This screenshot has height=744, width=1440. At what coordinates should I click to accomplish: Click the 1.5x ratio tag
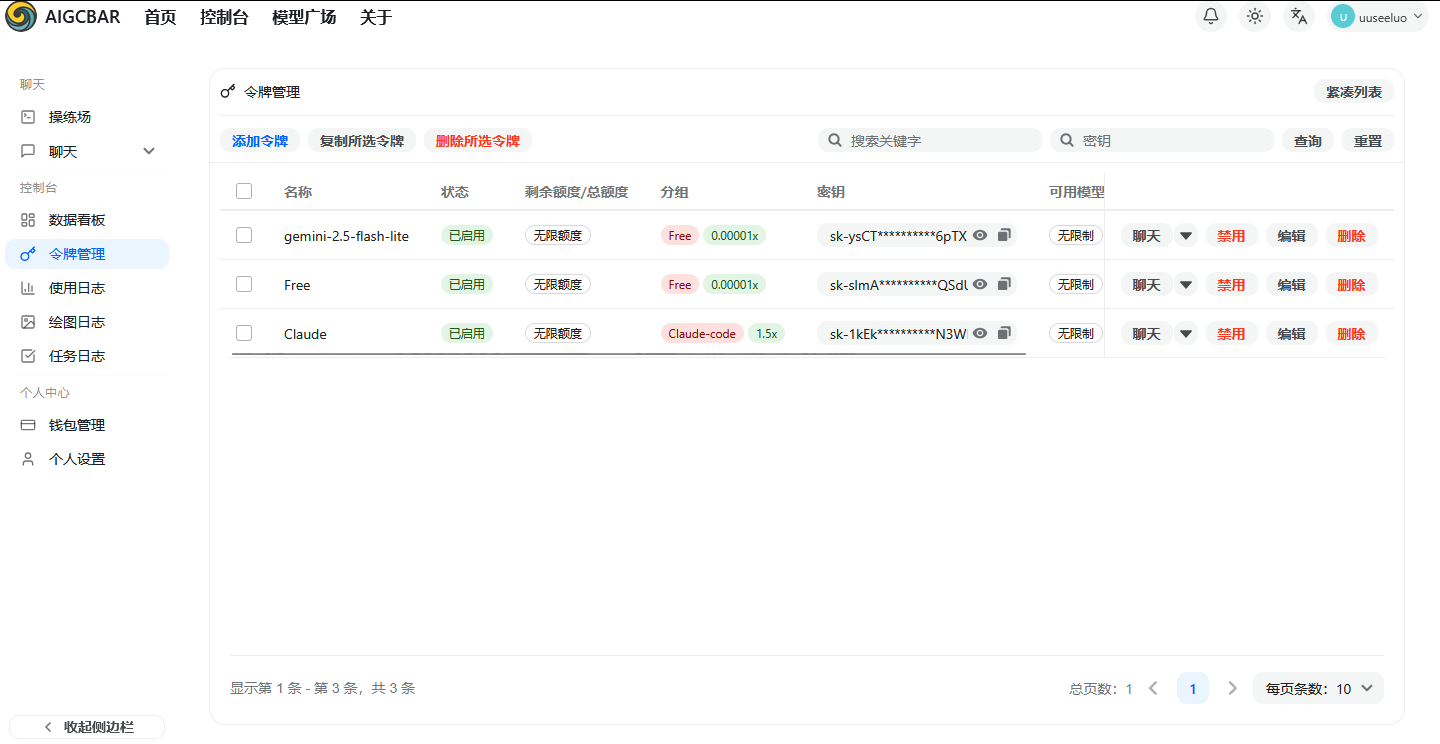click(766, 334)
